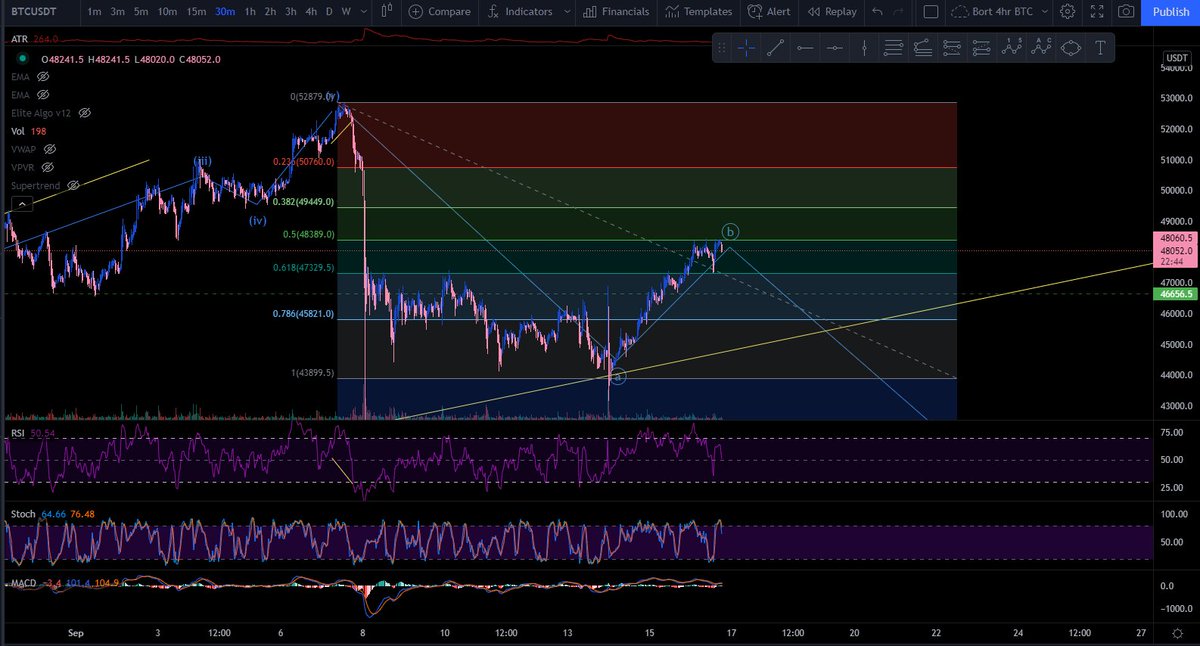The width and height of the screenshot is (1200, 646).
Task: Open time axis settings gear at bottom right
Action: pos(1176,633)
